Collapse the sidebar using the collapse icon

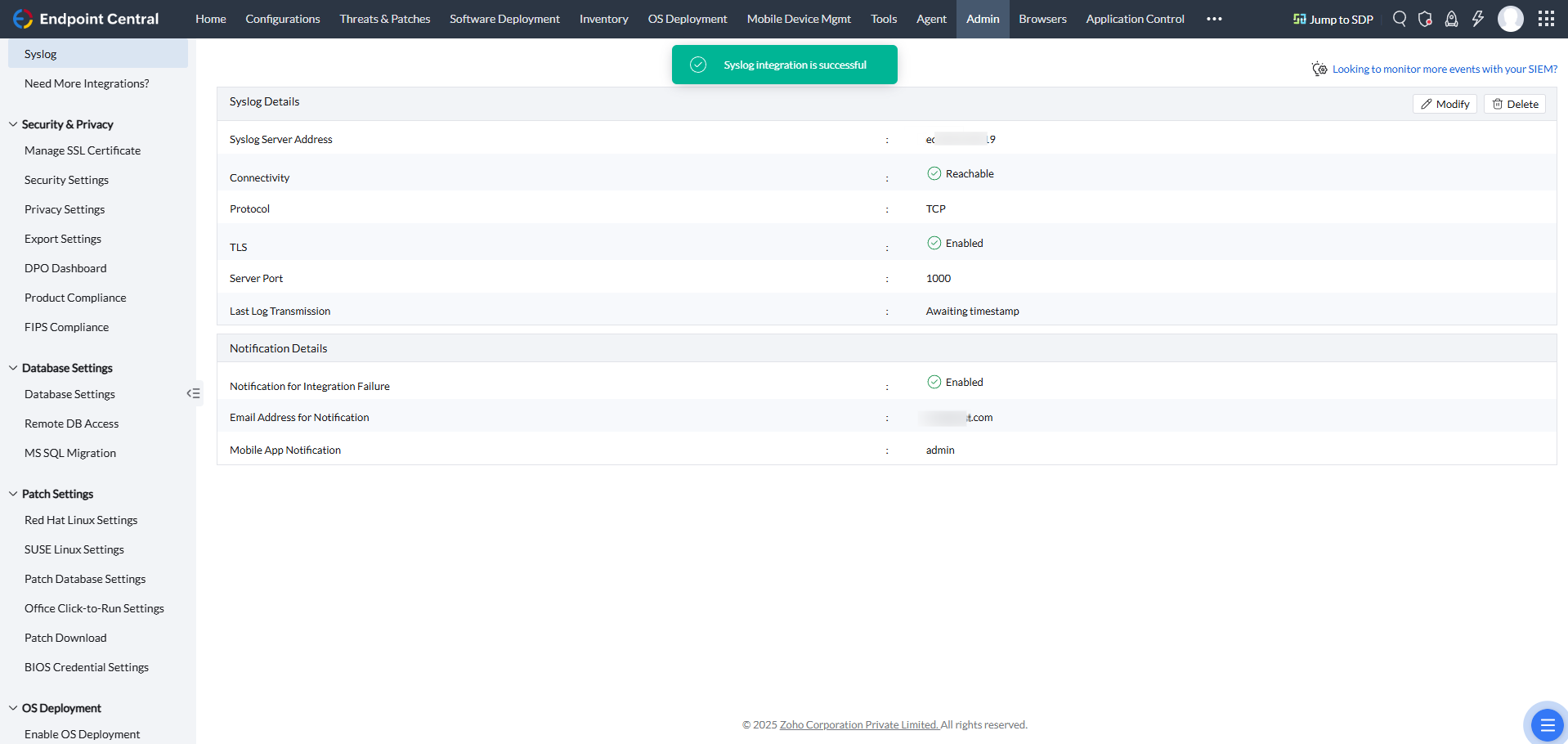click(x=194, y=393)
